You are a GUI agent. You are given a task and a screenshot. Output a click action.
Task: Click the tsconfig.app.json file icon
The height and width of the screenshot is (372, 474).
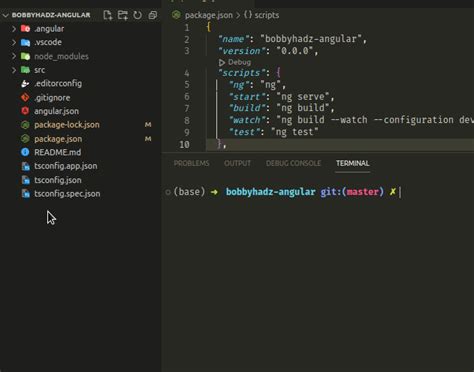tap(26, 166)
